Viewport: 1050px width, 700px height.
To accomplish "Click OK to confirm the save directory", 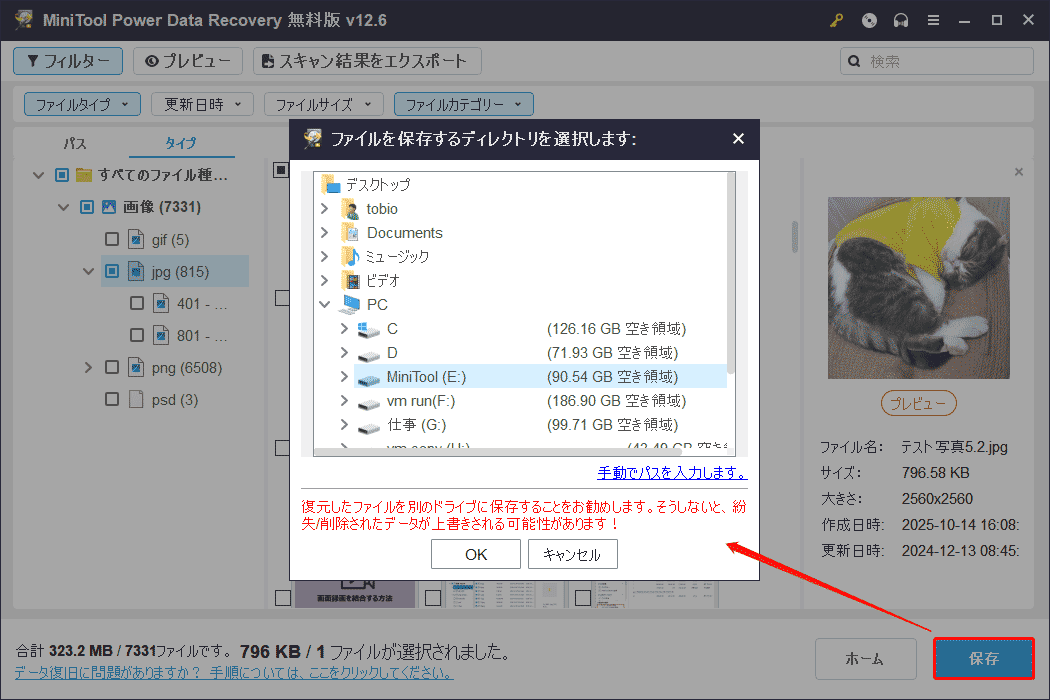I will coord(475,553).
